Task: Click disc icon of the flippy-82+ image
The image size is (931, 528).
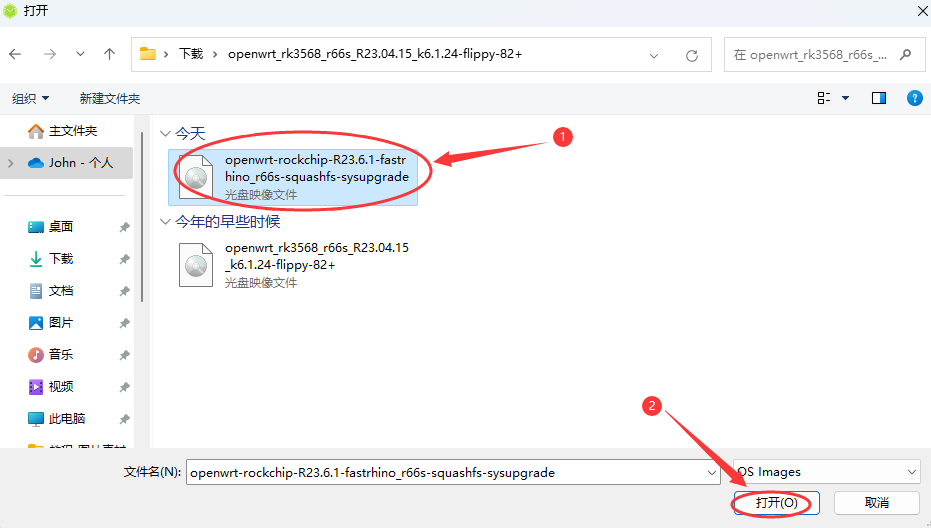Action: point(195,265)
